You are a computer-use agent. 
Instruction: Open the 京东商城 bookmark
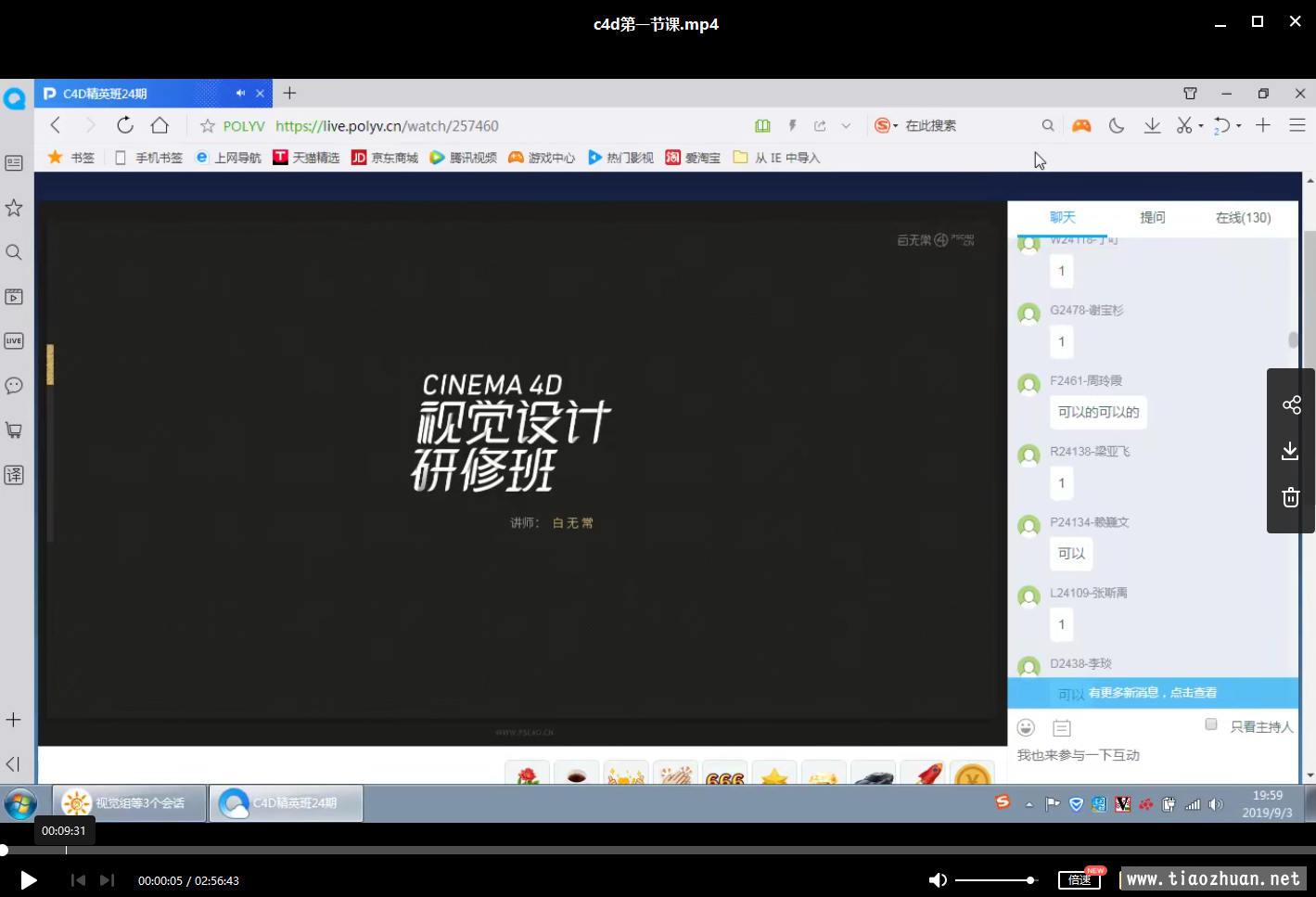(x=385, y=158)
